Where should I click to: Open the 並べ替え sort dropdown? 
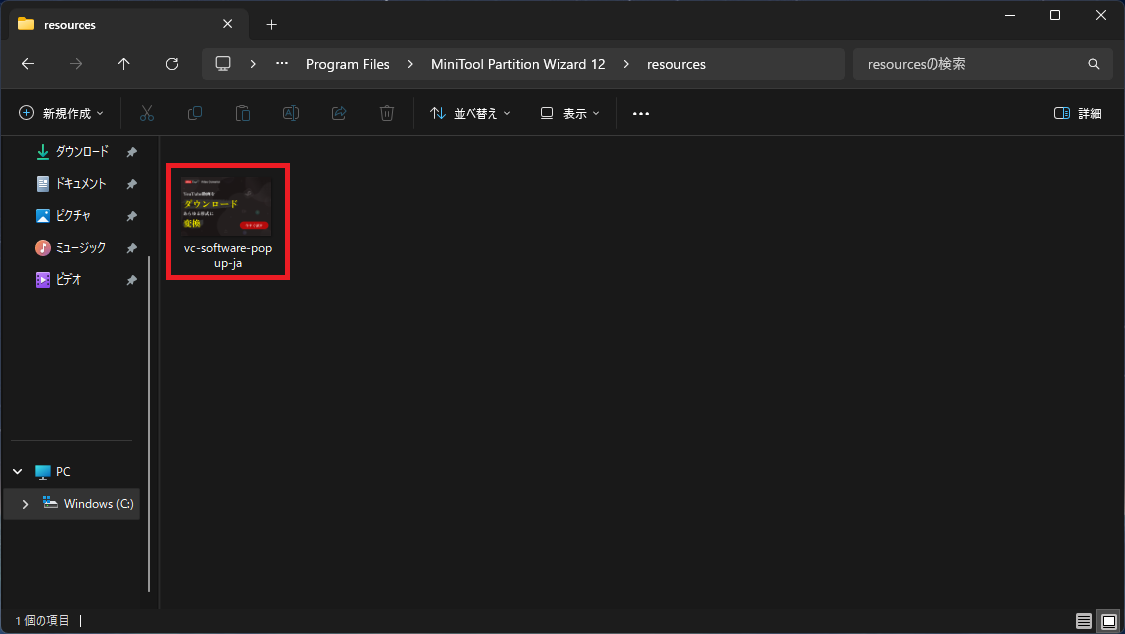tap(470, 114)
